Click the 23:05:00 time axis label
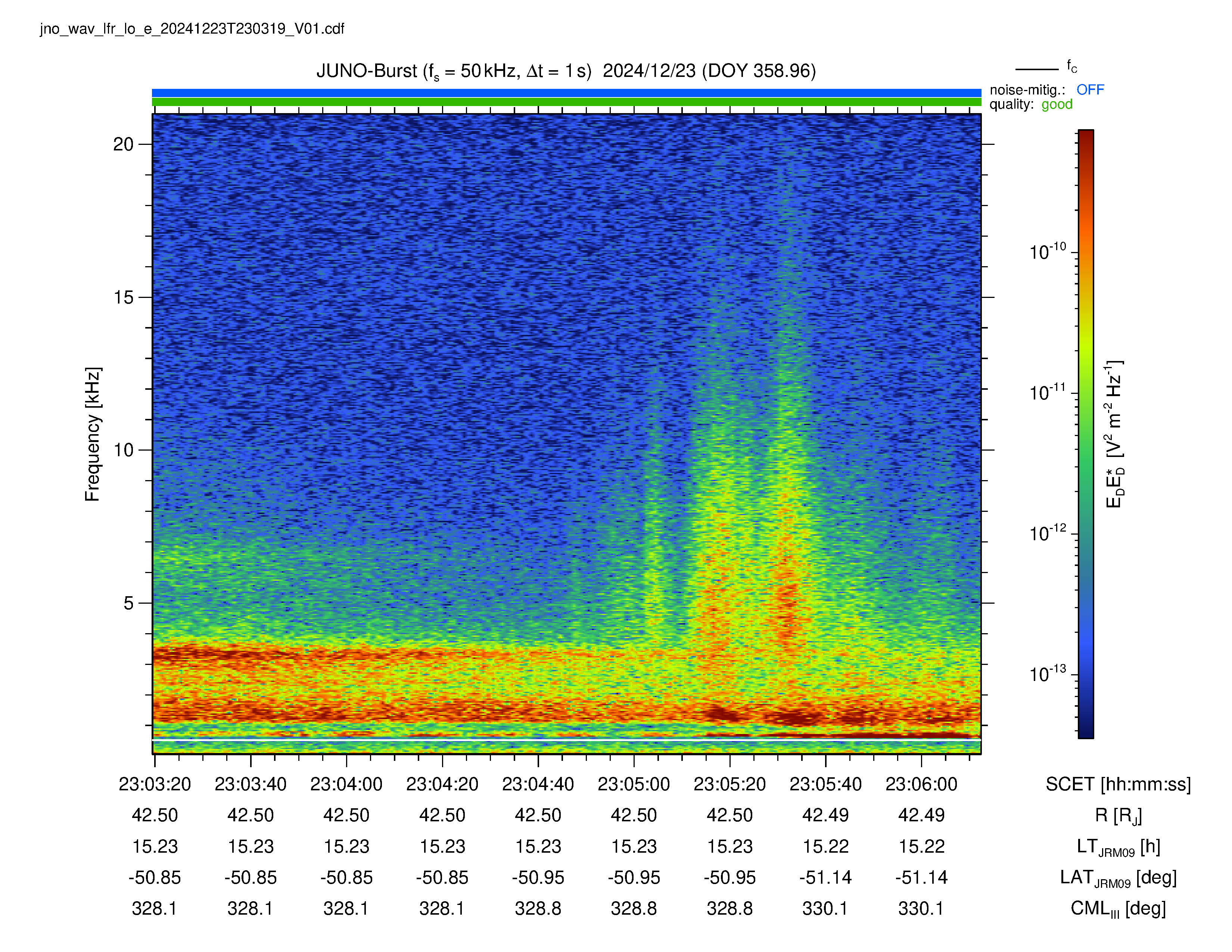The width and height of the screenshot is (1232, 952). [x=634, y=784]
